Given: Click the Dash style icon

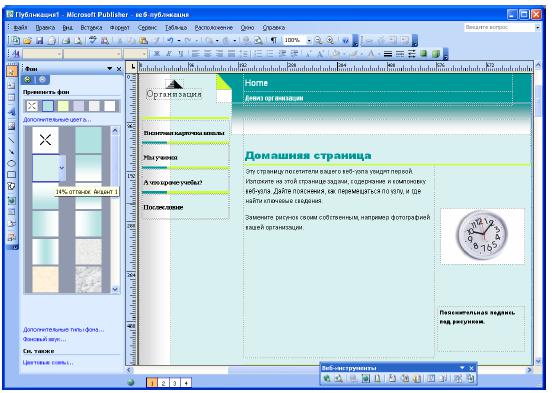Looking at the screenshot, I should coord(400,54).
